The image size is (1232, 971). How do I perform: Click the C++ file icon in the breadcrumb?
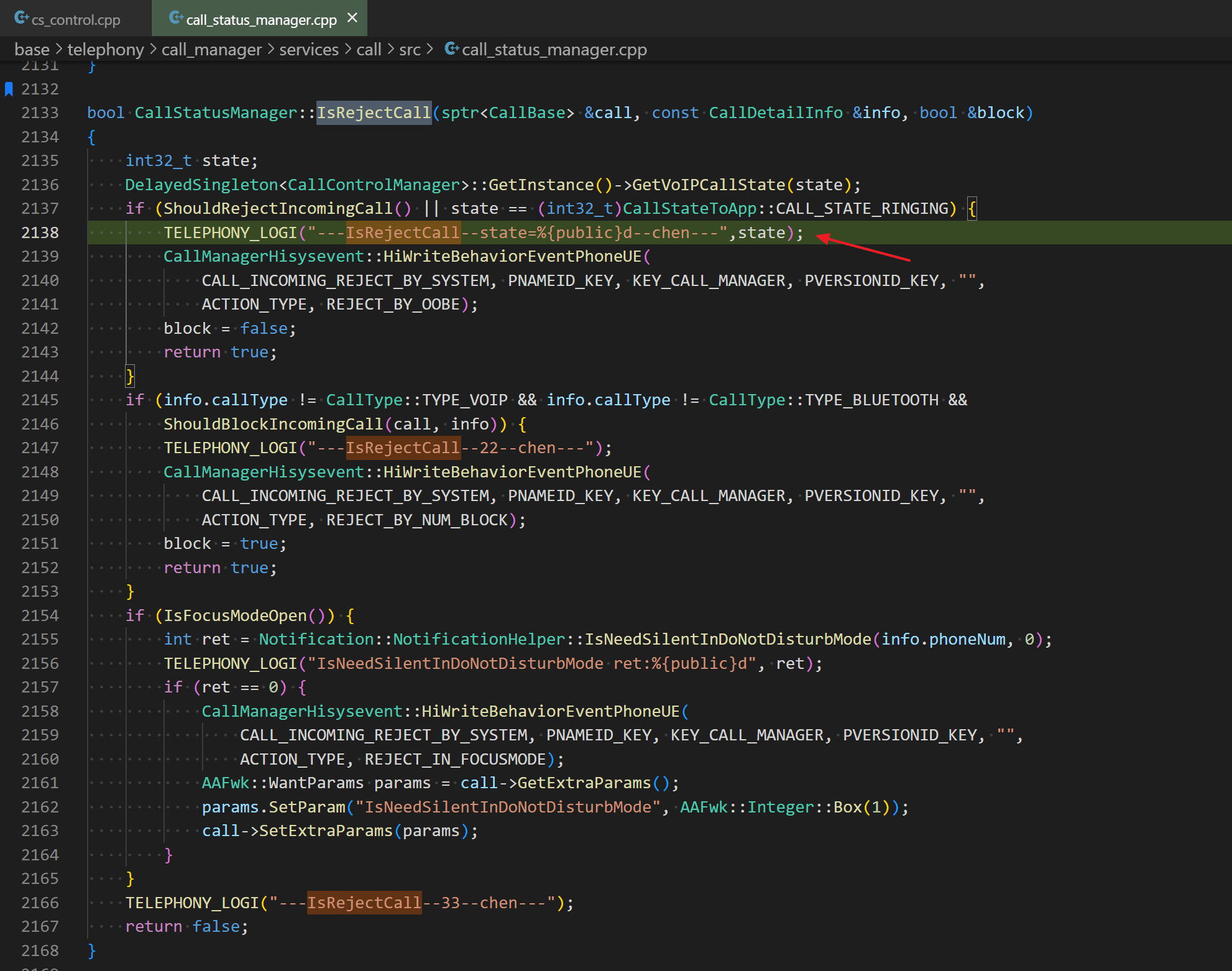(x=452, y=48)
